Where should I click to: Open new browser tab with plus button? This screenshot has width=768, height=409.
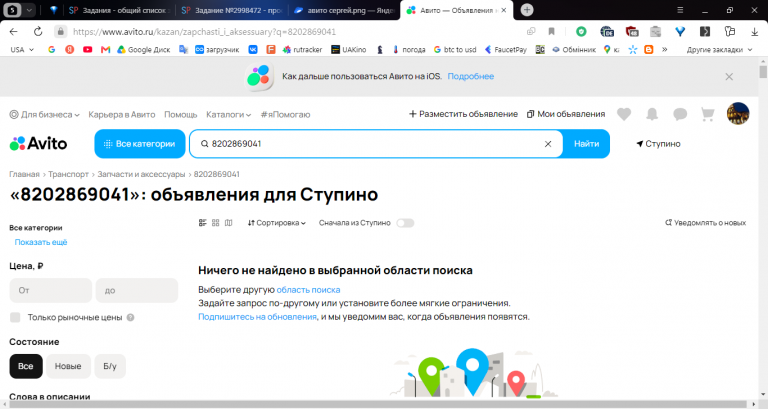pyautogui.click(x=527, y=10)
